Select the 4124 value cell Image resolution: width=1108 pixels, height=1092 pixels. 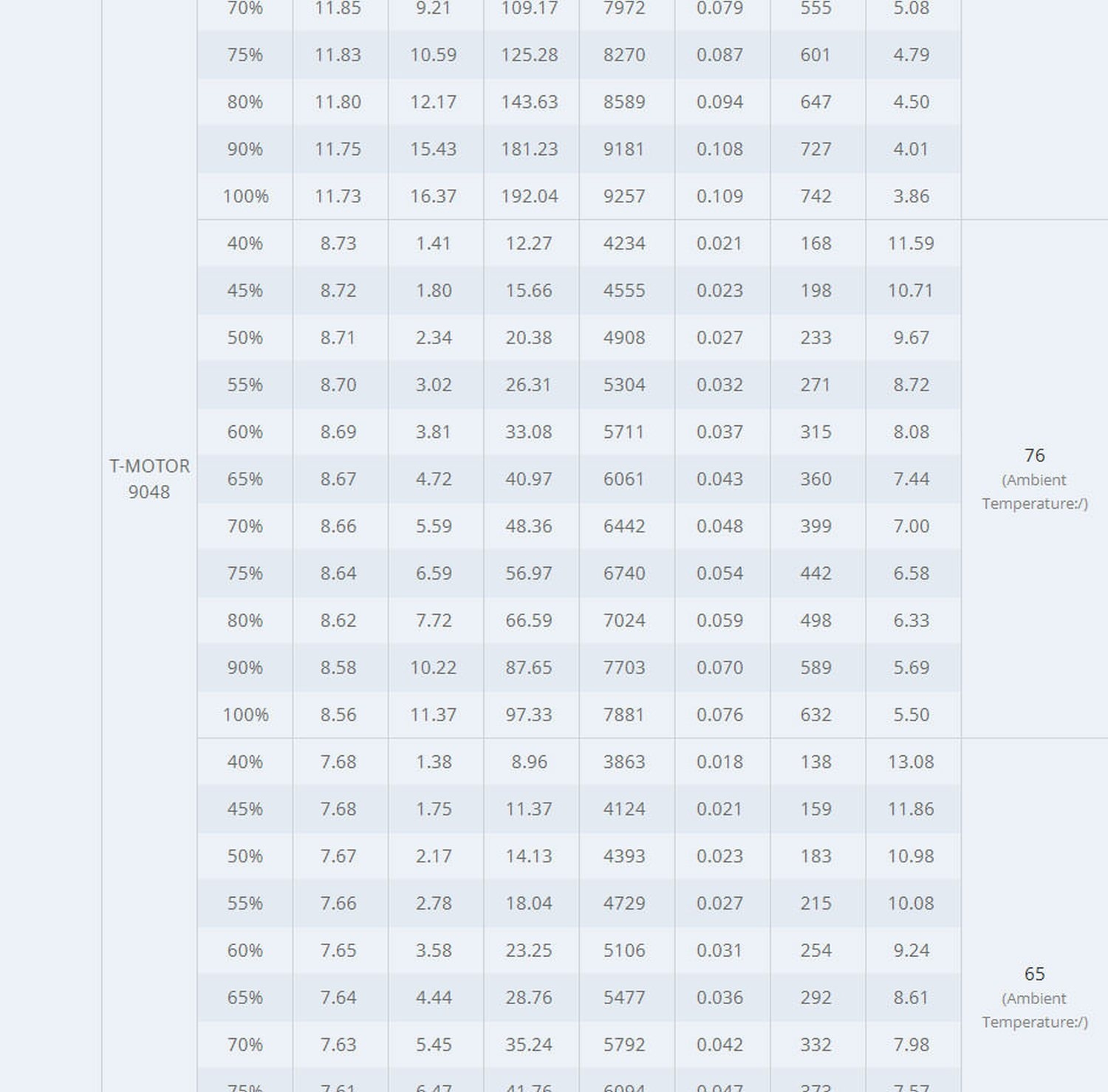coord(624,809)
